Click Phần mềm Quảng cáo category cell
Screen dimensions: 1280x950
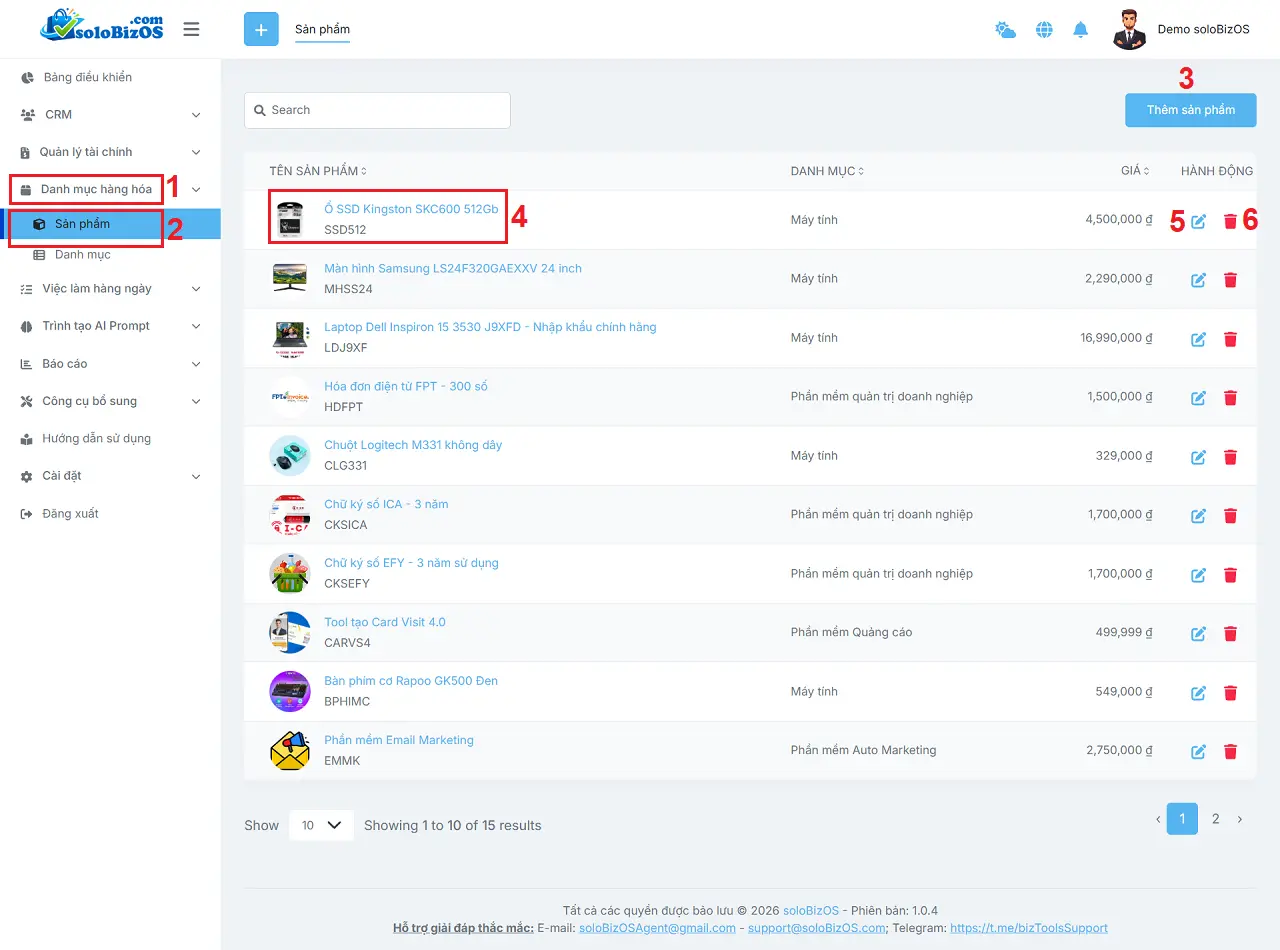[851, 632]
